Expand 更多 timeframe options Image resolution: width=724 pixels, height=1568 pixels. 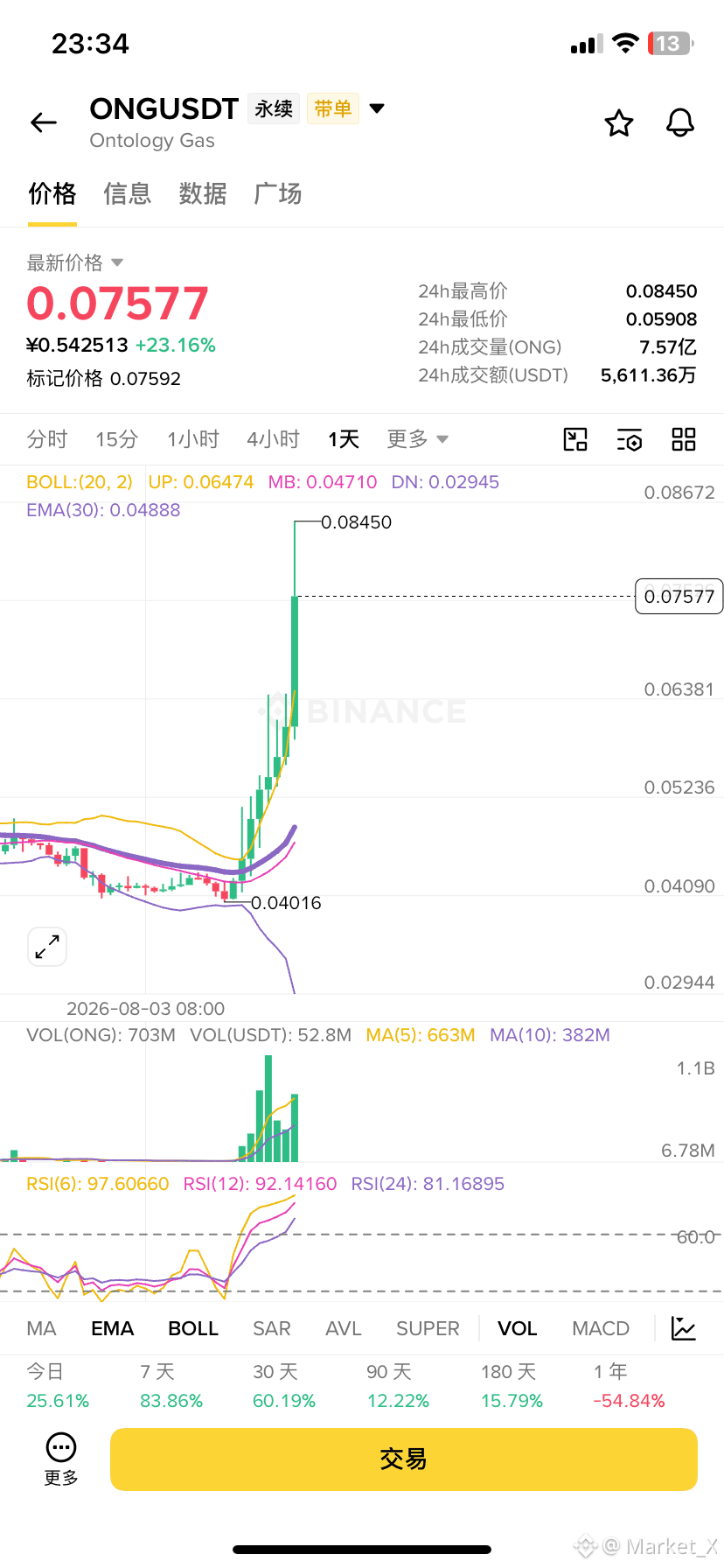pos(418,439)
